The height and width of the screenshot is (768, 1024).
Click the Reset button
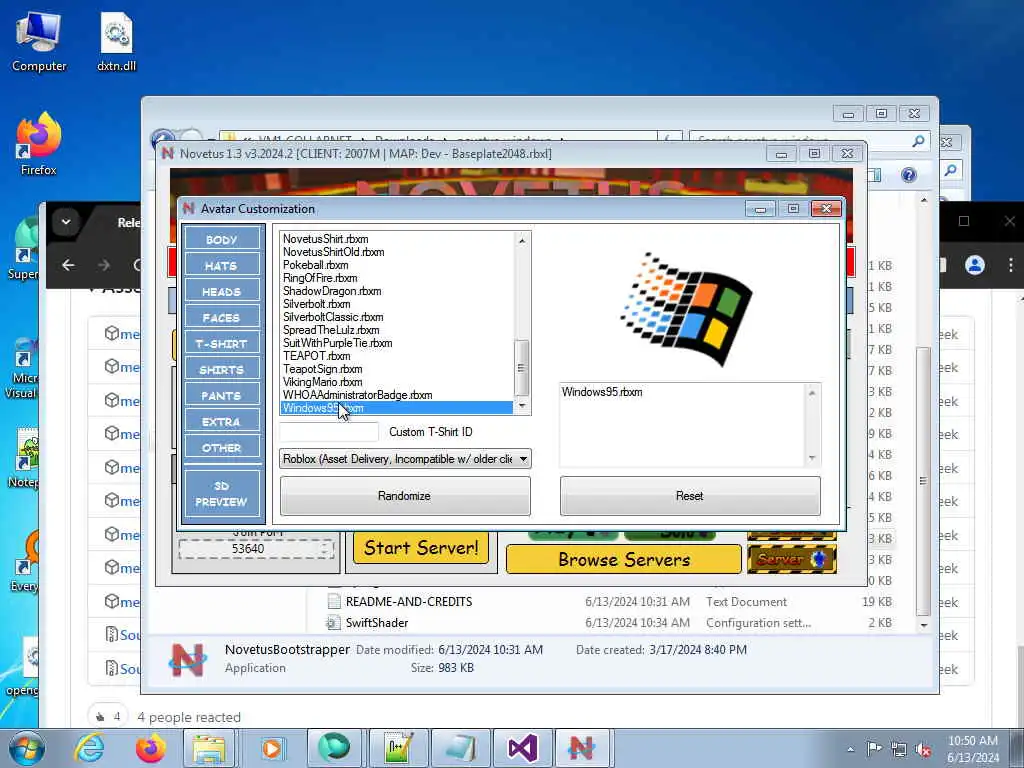(690, 496)
